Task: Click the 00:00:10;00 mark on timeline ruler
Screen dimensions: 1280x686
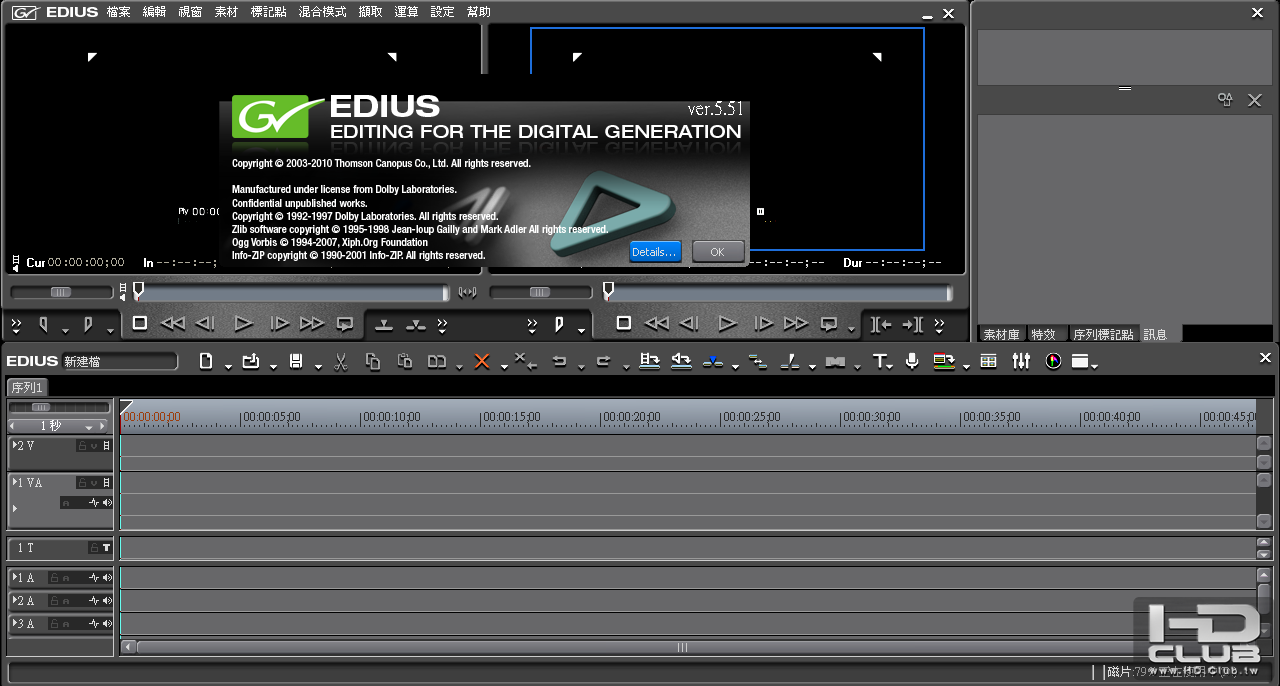Action: (393, 417)
